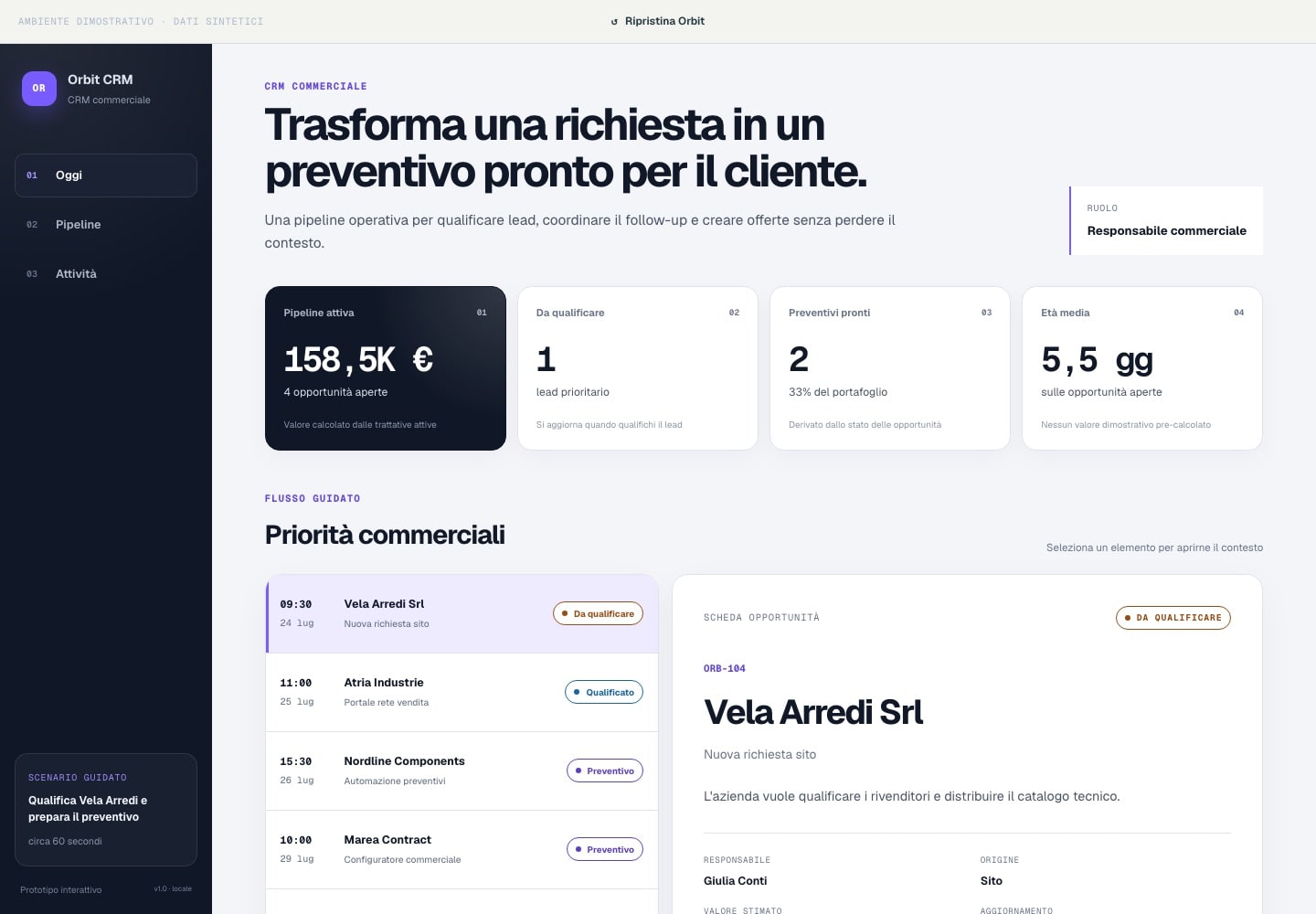Select the Da qualificare metric card
This screenshot has width=1316, height=914.
[x=638, y=368]
